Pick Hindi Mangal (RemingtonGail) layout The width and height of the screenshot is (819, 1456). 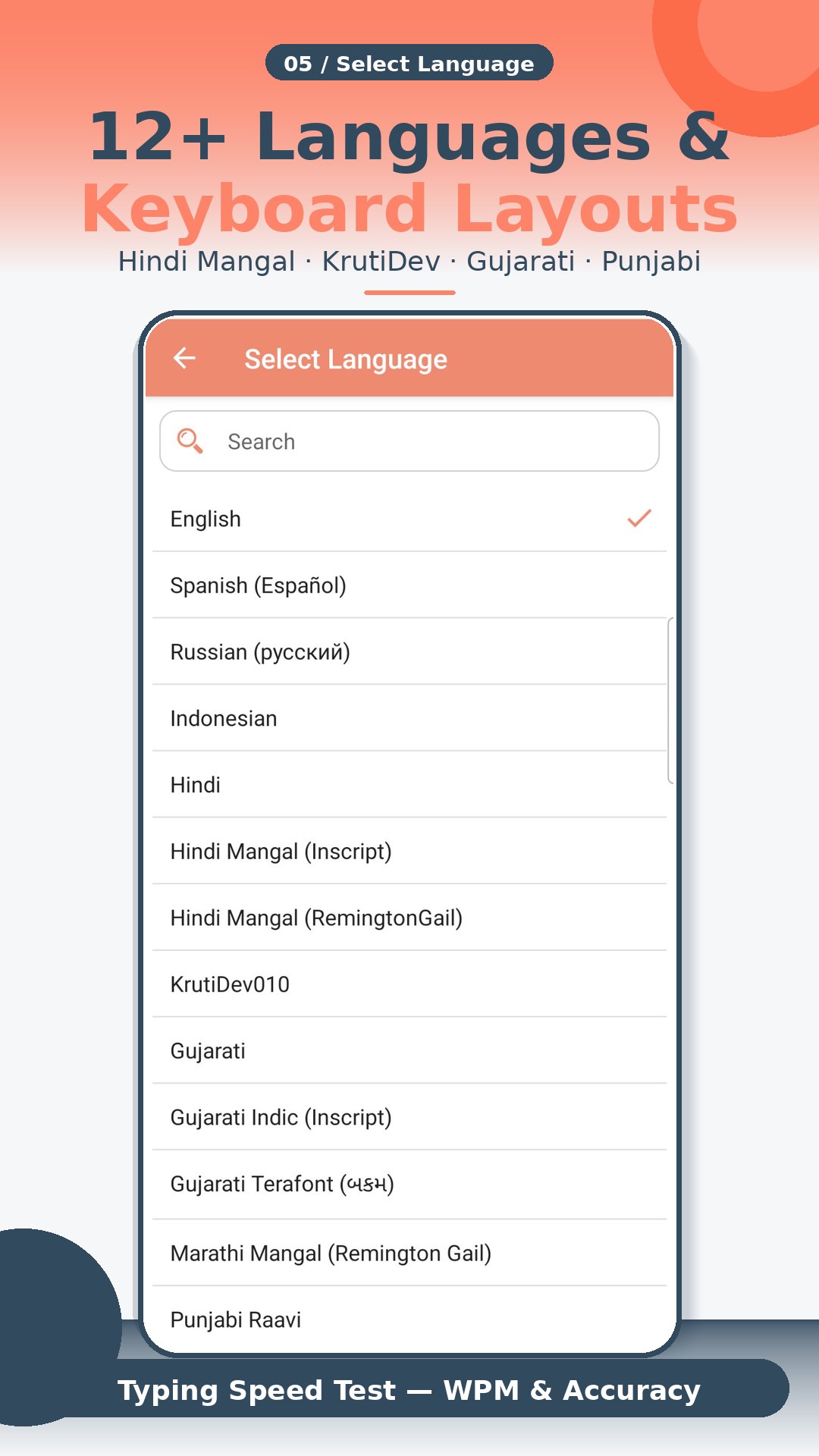[x=409, y=918]
